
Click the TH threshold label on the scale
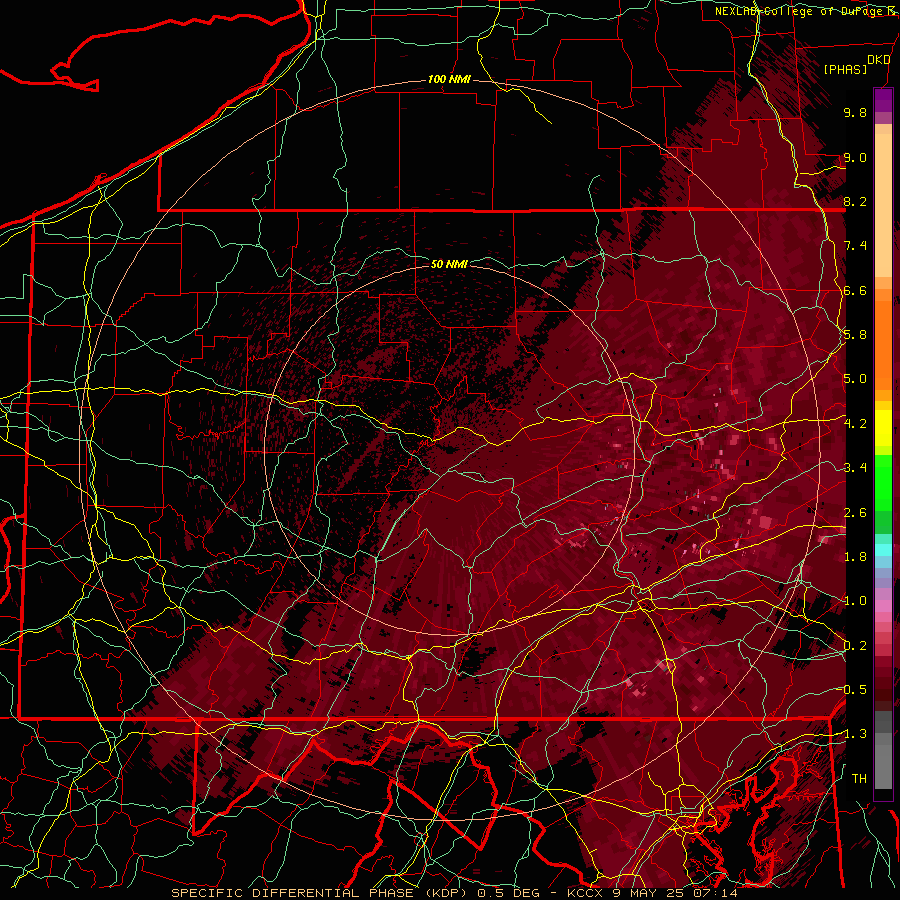(x=859, y=779)
